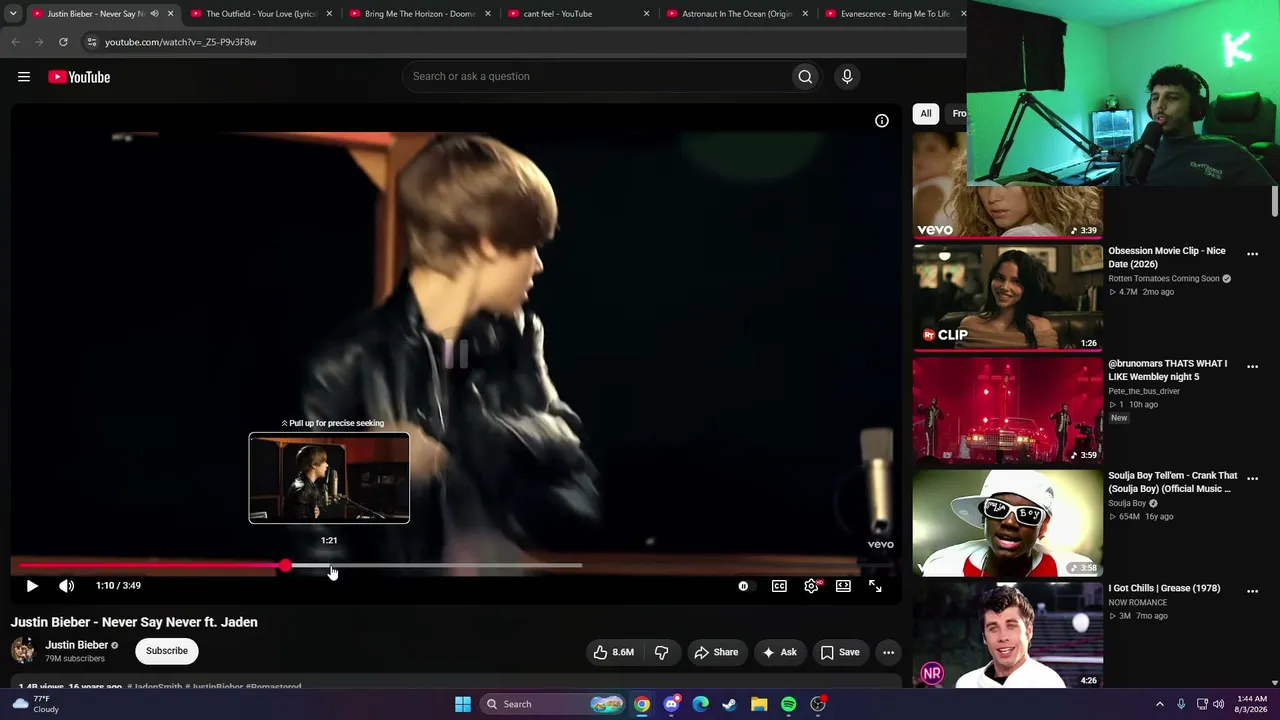
Task: Close The Outfield - Your Love tab
Action: (329, 14)
